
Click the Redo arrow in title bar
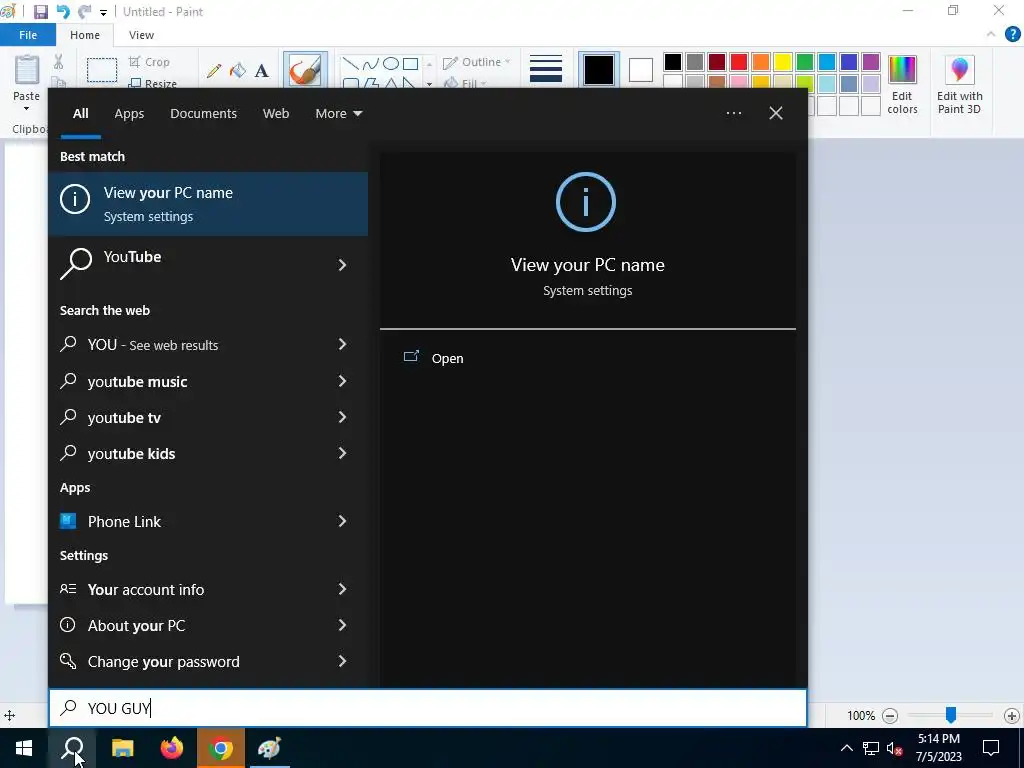pos(84,12)
